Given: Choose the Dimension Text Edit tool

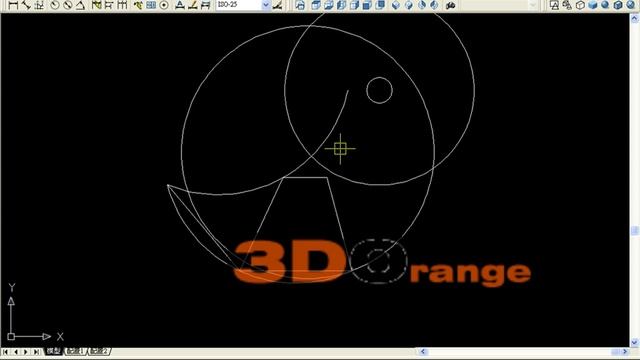Looking at the screenshot, I should [x=193, y=5].
